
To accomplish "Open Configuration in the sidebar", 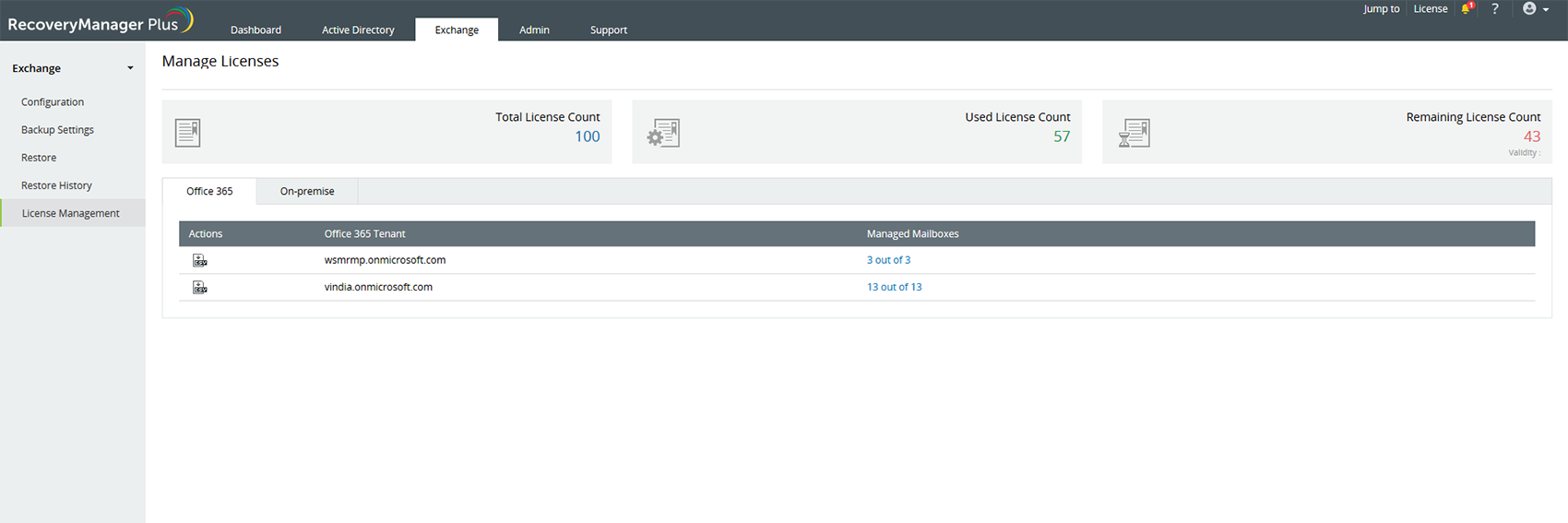I will click(x=53, y=102).
